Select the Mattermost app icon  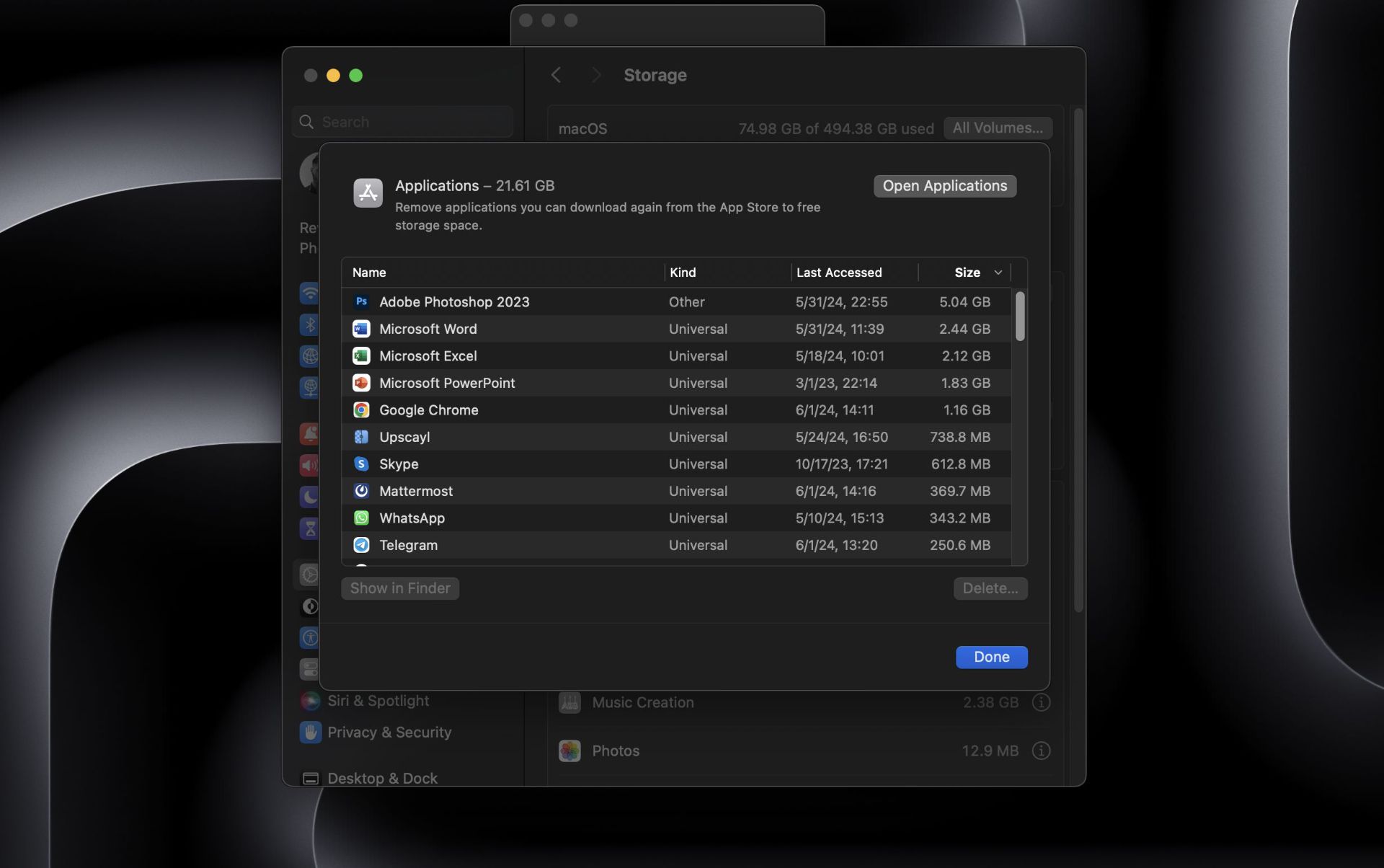click(x=361, y=492)
